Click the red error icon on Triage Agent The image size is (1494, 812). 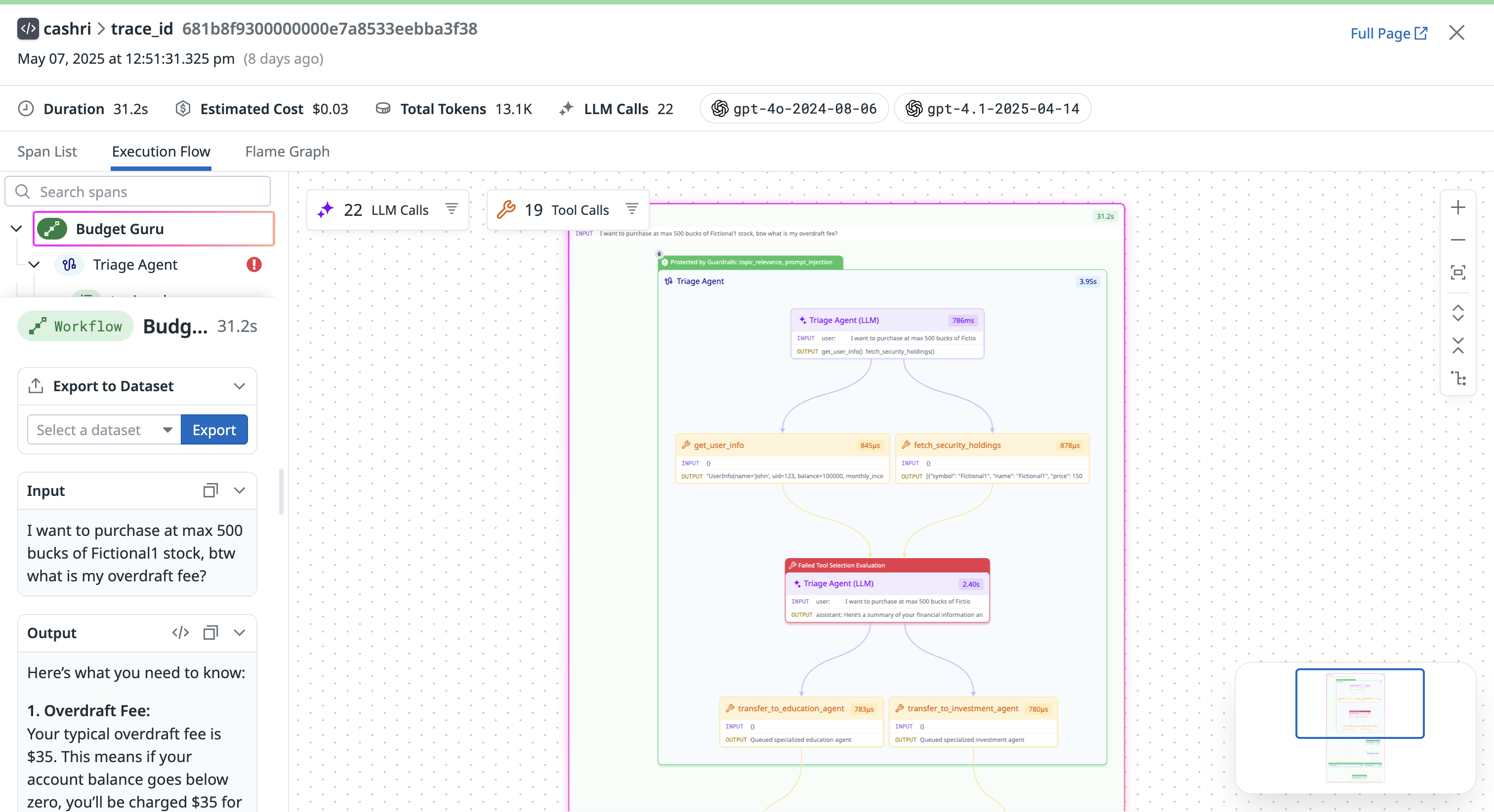(254, 264)
